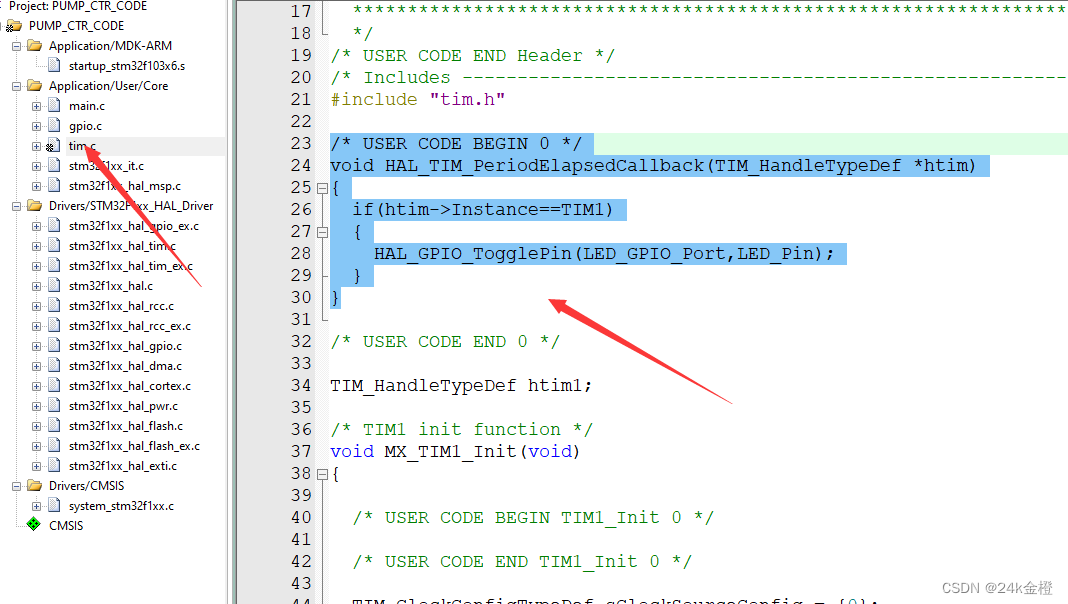Select stm32f1xx_hal_gpio.c file

[125, 346]
